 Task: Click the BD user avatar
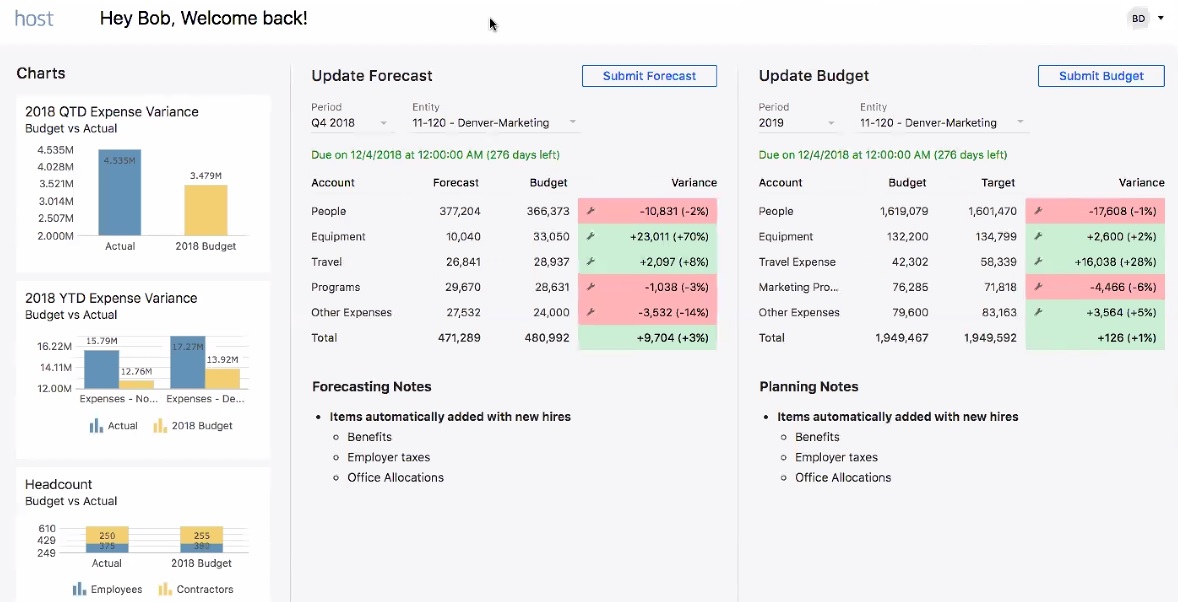pyautogui.click(x=1137, y=17)
